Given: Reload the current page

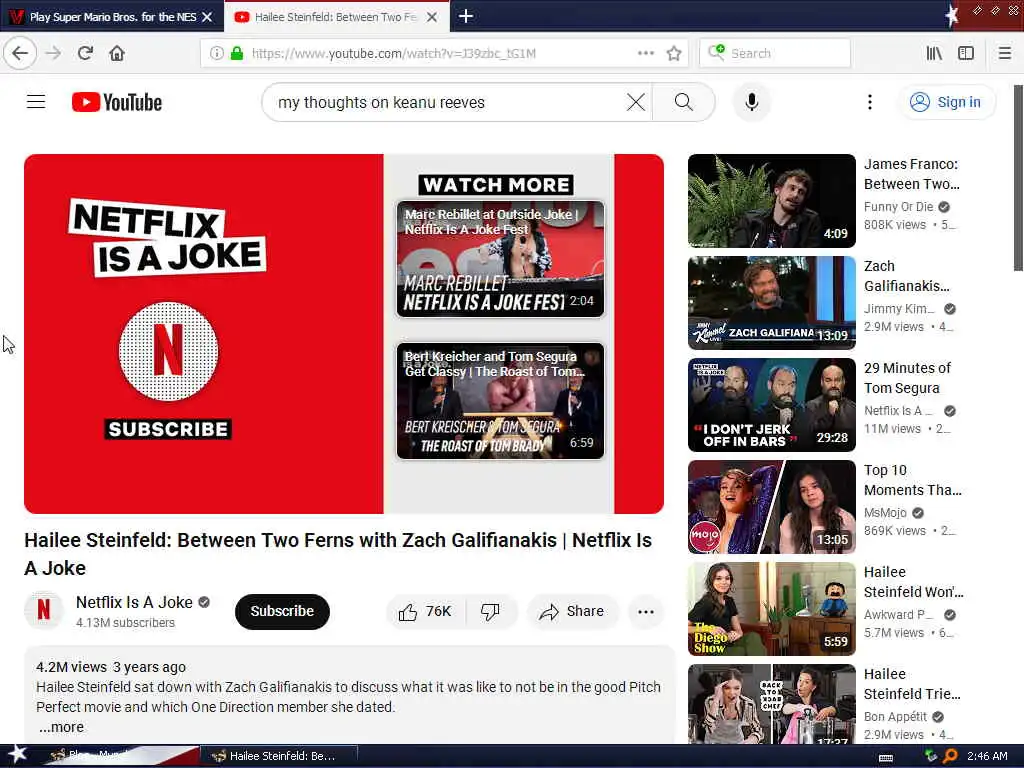Looking at the screenshot, I should tap(85, 53).
